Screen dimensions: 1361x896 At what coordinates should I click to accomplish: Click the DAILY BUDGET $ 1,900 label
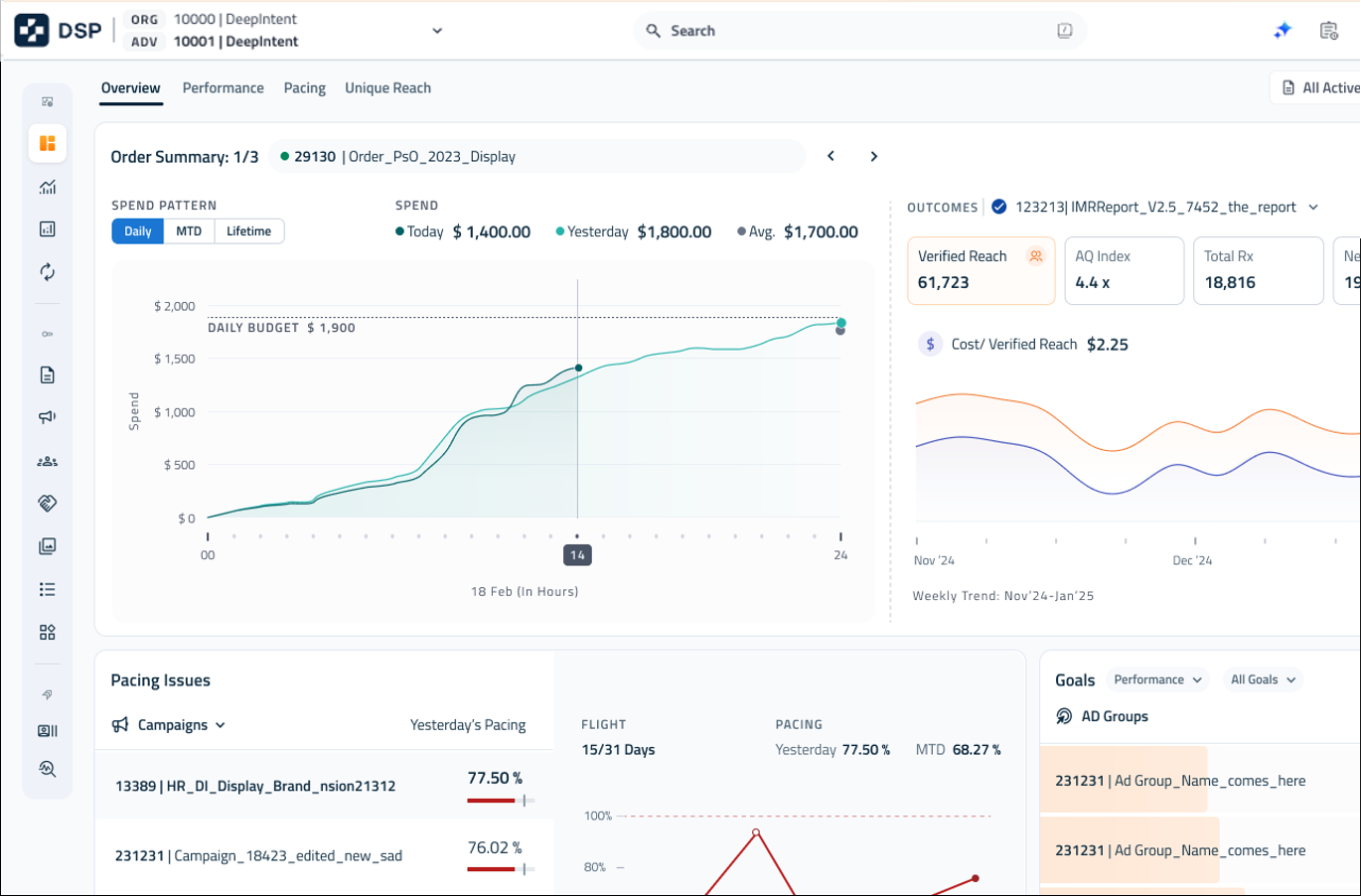pos(281,328)
